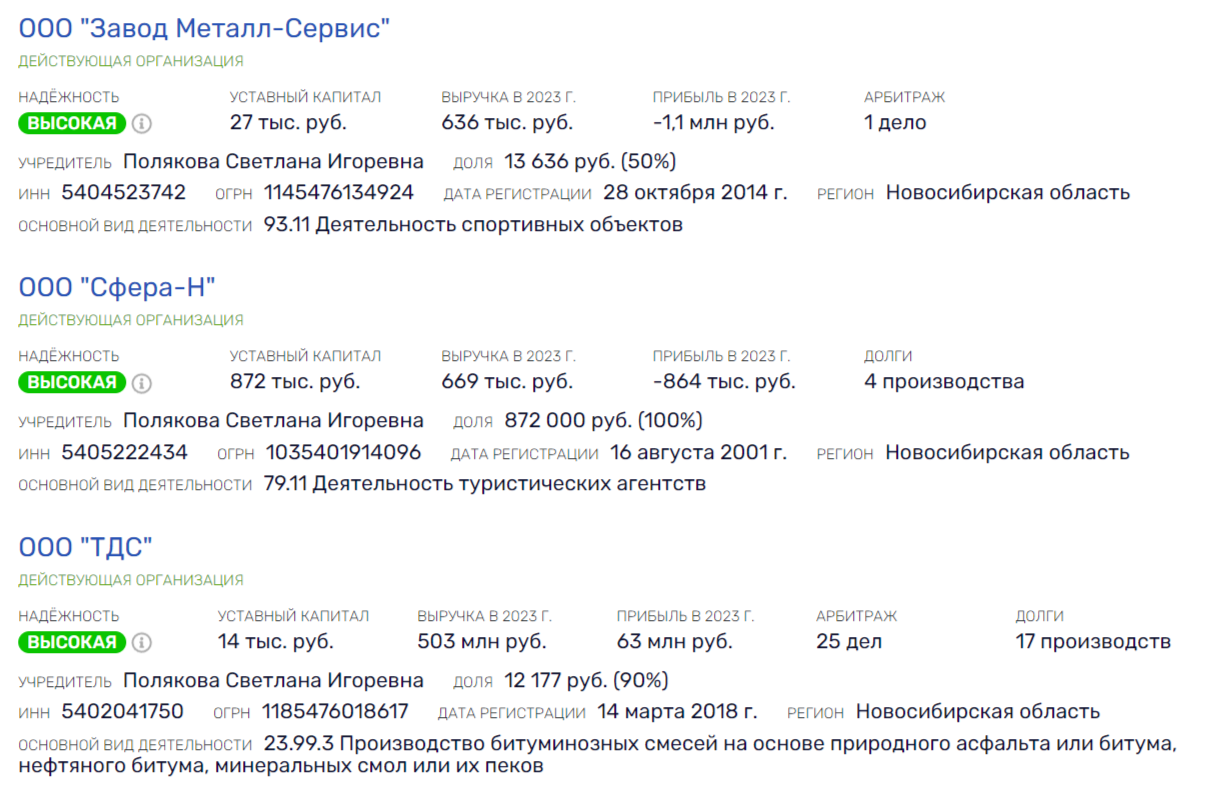Viewport: 1208px width, 797px height.
Task: Click "17 производств" debts value
Action: coord(1093,642)
